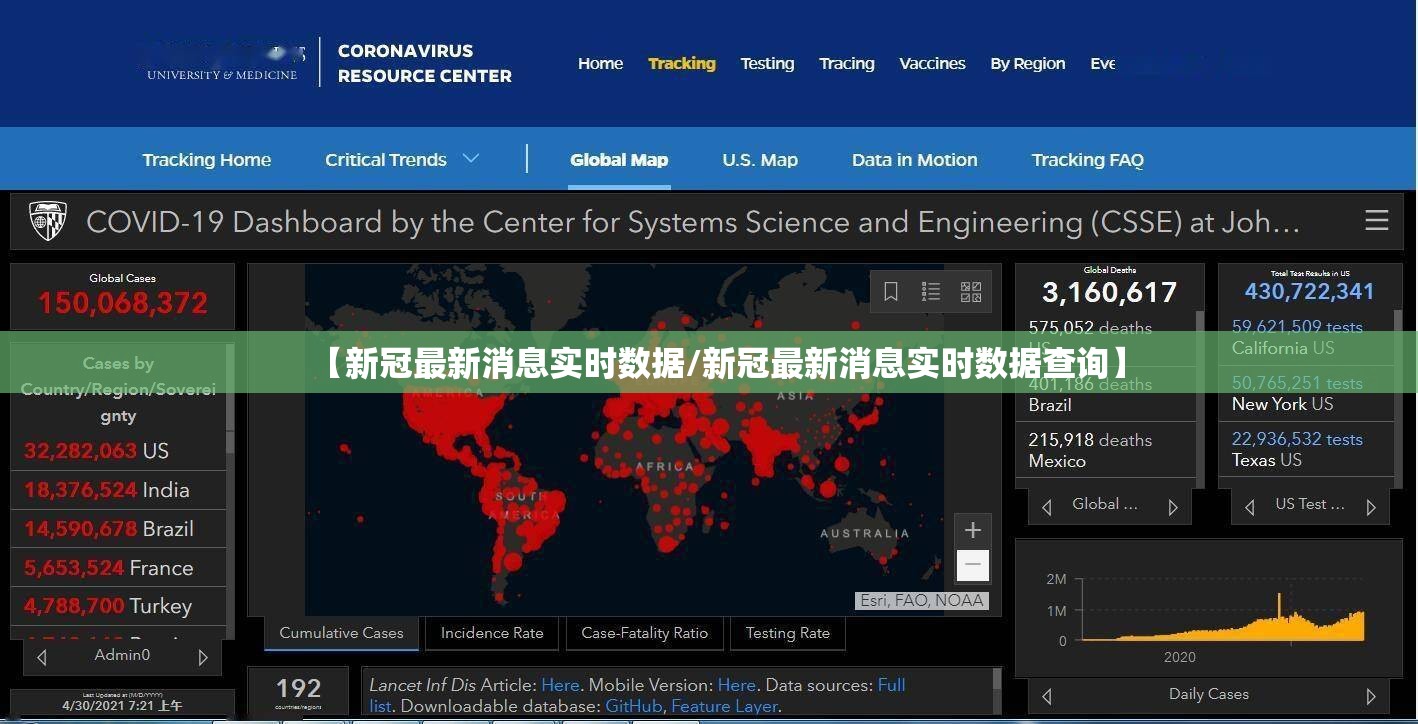
Task: Open the Lancet article Here link
Action: pos(560,685)
